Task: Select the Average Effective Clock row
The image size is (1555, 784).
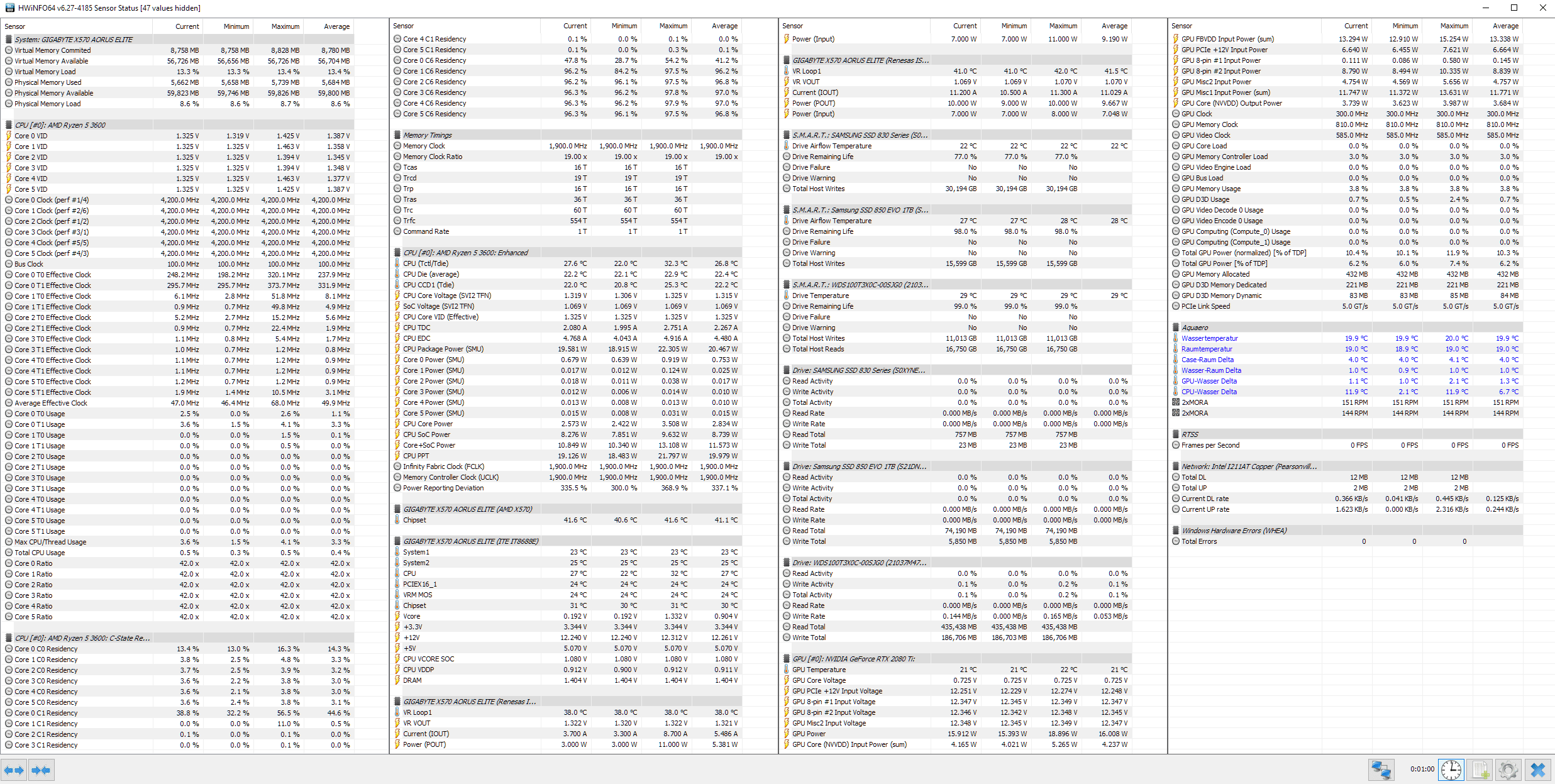Action: [x=177, y=403]
